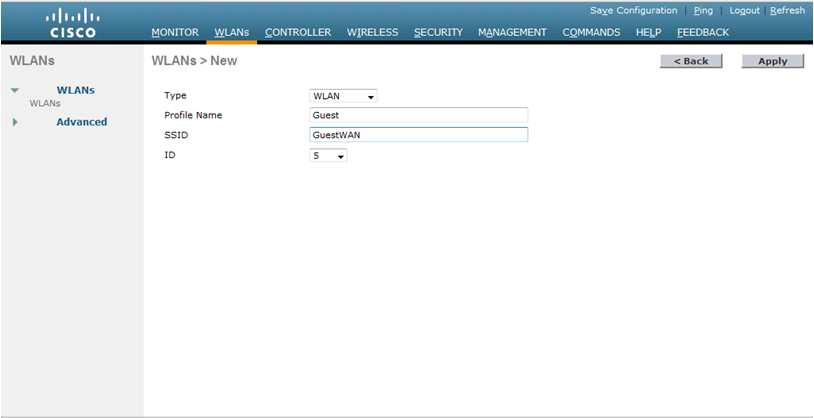
Task: Select the COMMANDS tab
Action: click(591, 32)
